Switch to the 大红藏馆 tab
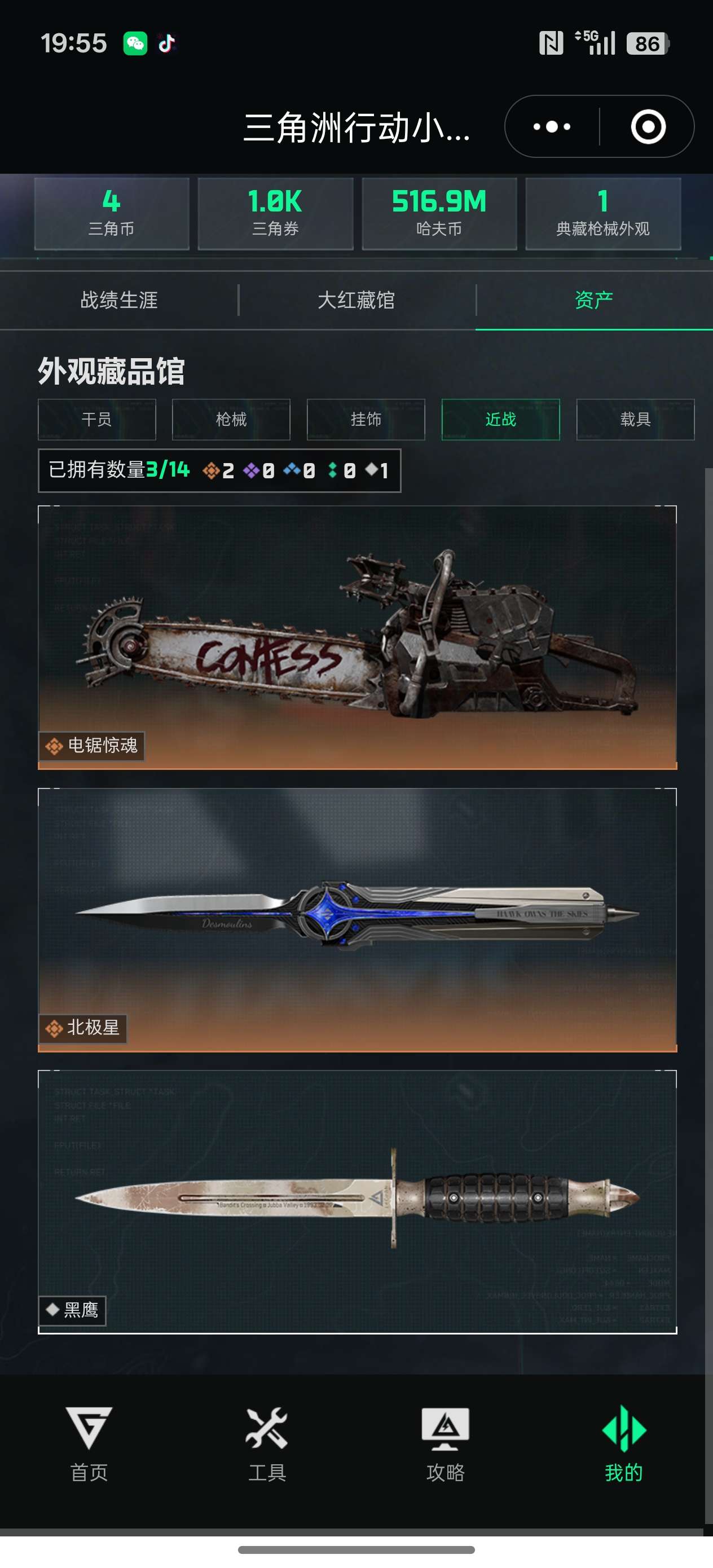The height and width of the screenshot is (1568, 713). coord(357,300)
